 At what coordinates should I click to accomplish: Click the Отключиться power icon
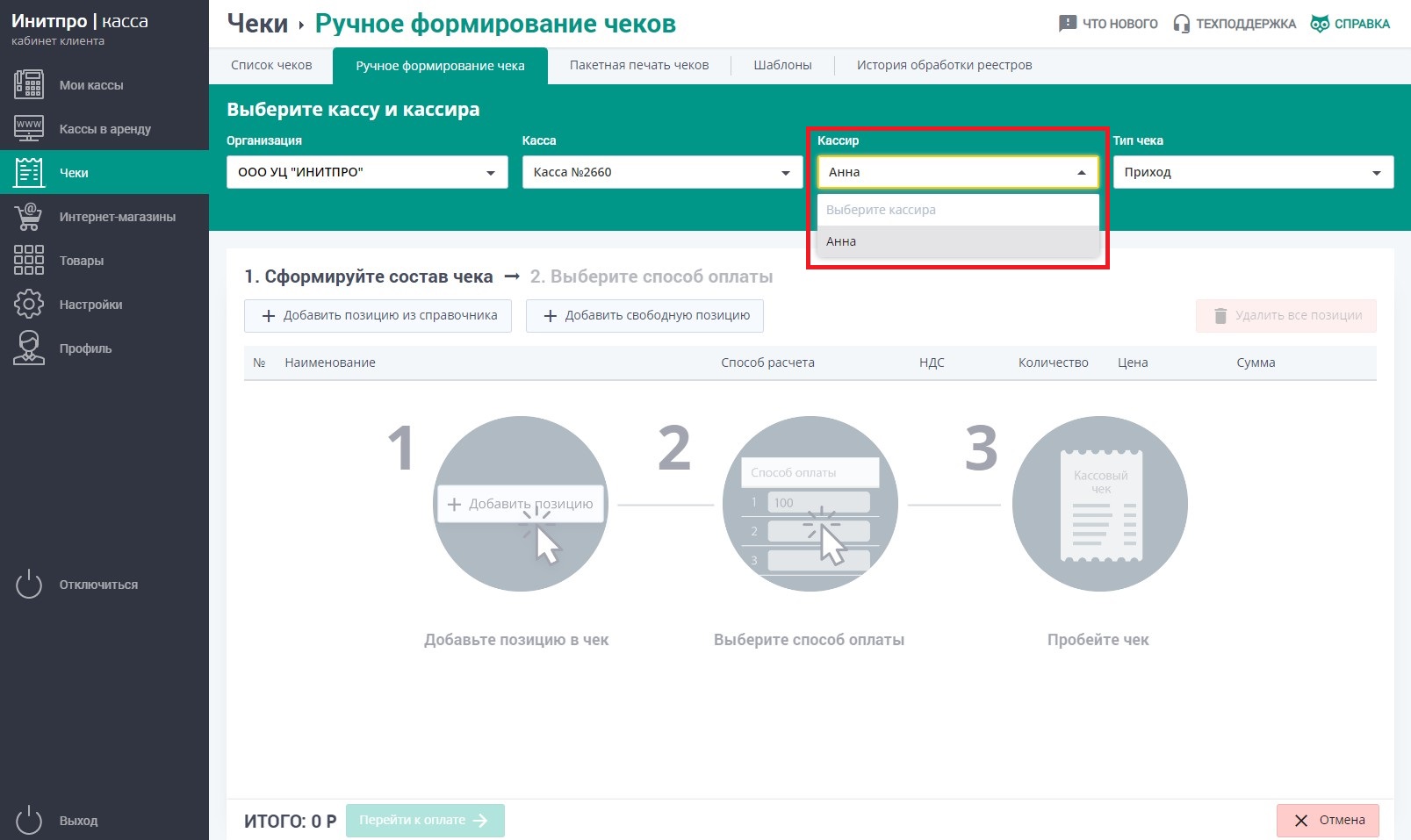pos(29,585)
